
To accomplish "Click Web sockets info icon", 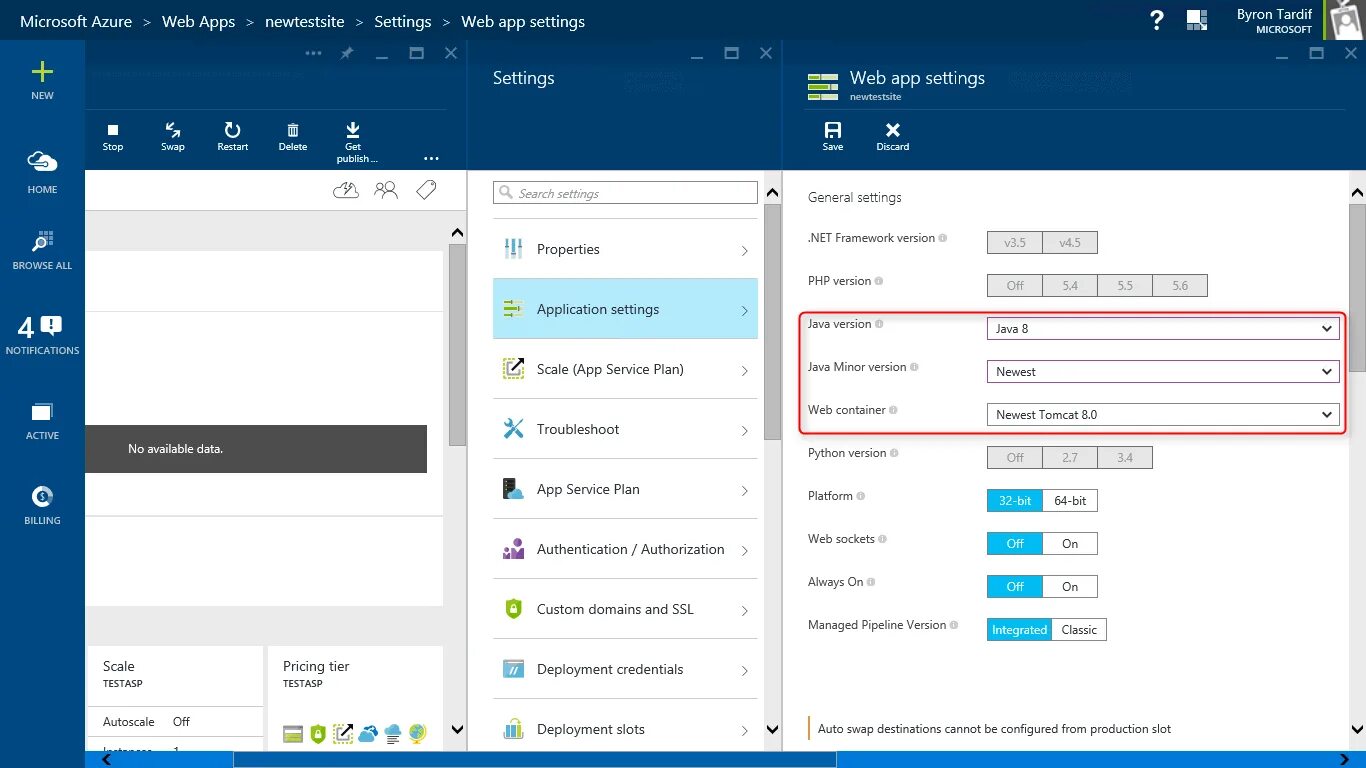I will click(882, 539).
